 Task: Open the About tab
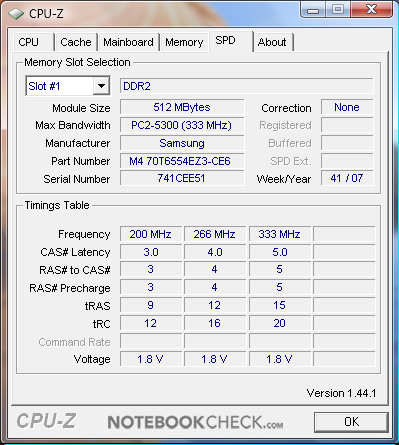click(273, 42)
